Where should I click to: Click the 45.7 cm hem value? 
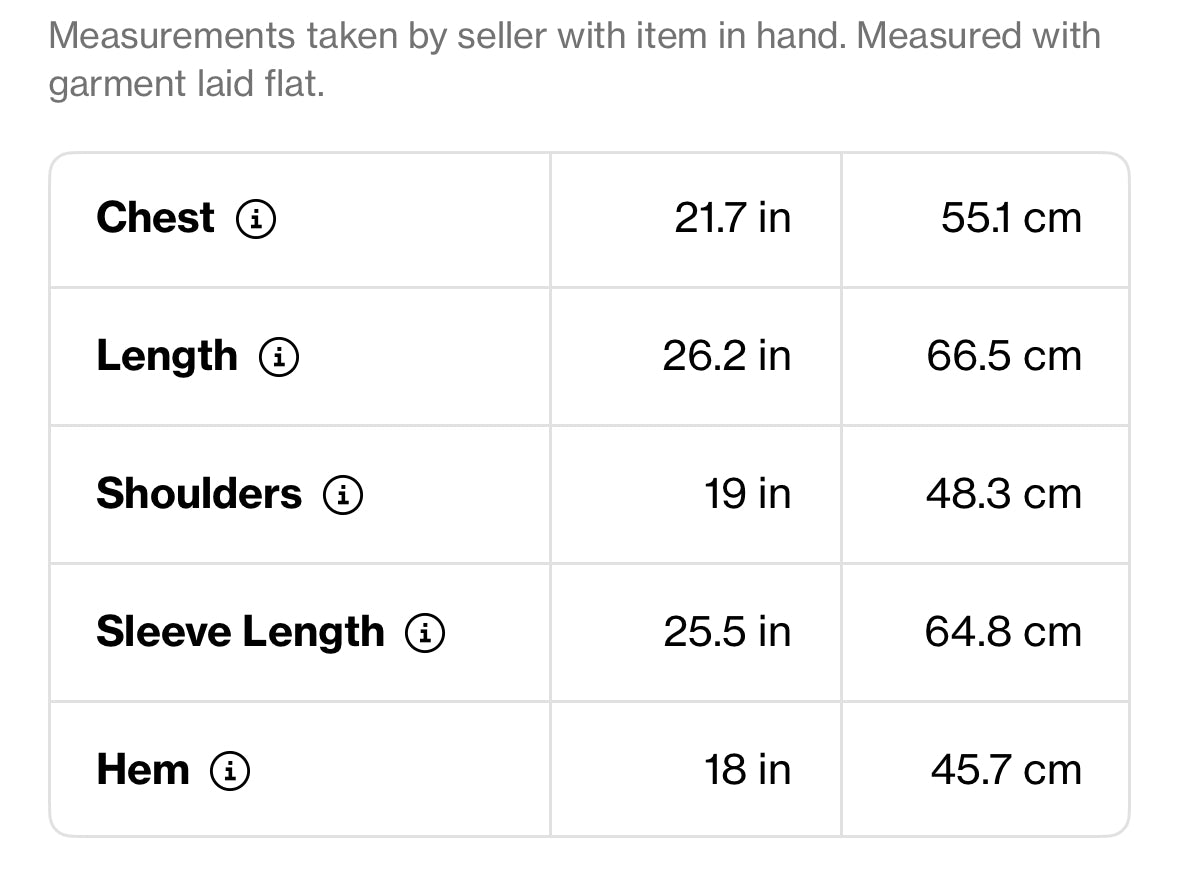tap(1006, 770)
